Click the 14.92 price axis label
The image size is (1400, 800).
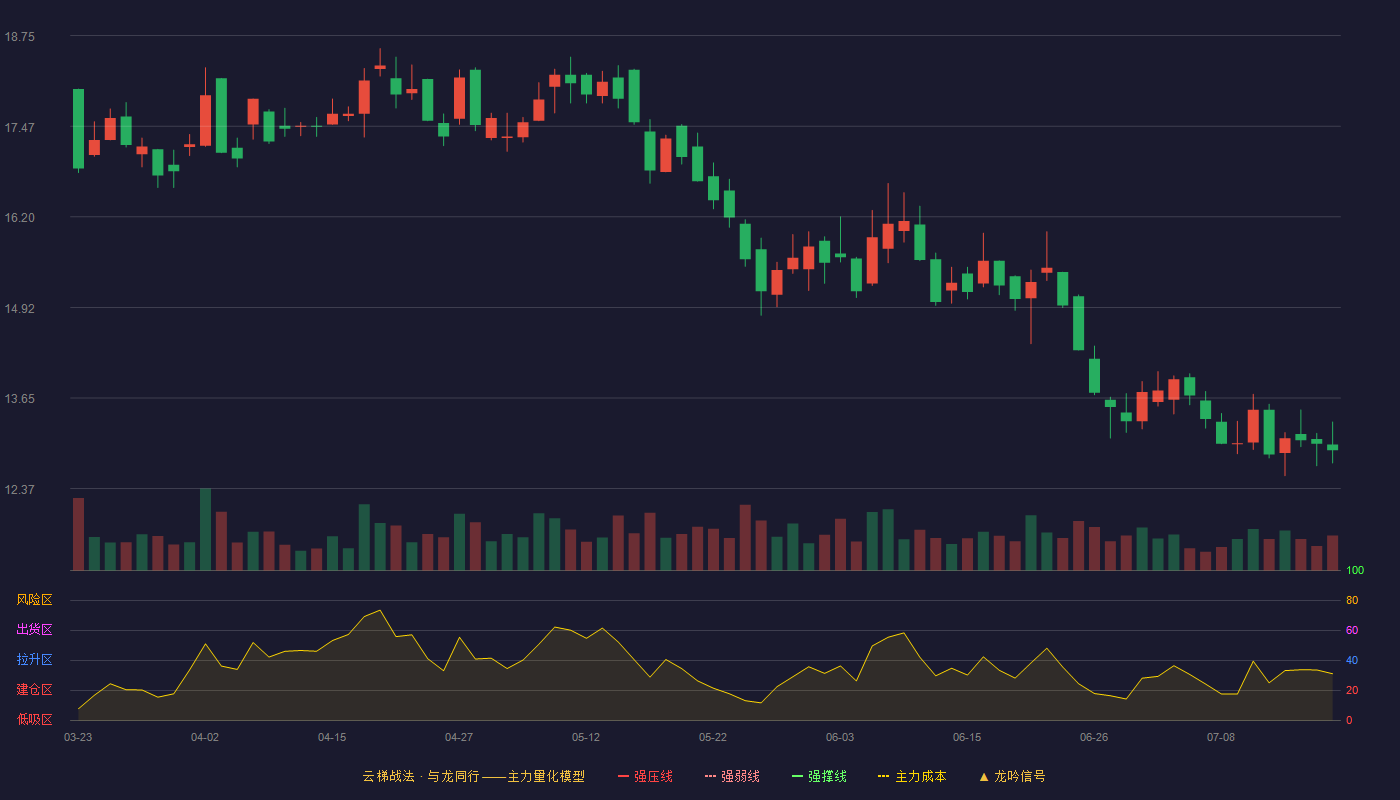[19, 309]
